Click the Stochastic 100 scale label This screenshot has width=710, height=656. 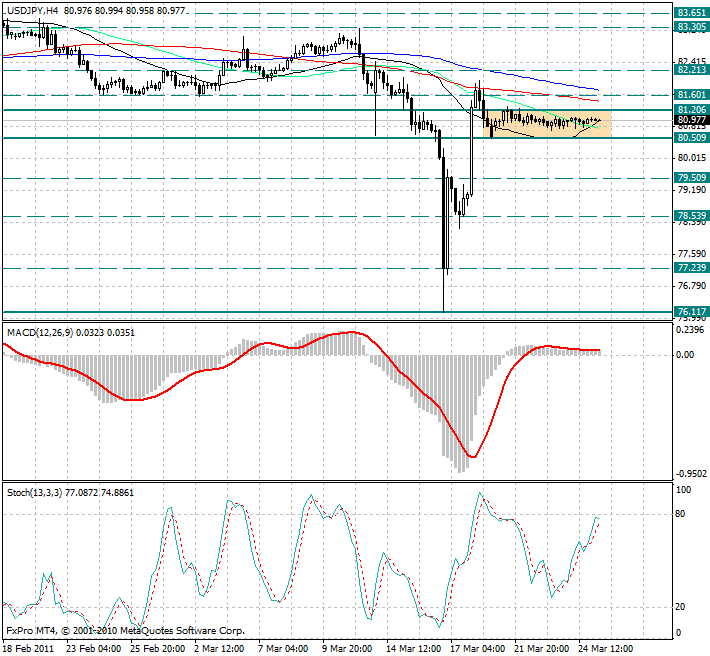pos(683,490)
